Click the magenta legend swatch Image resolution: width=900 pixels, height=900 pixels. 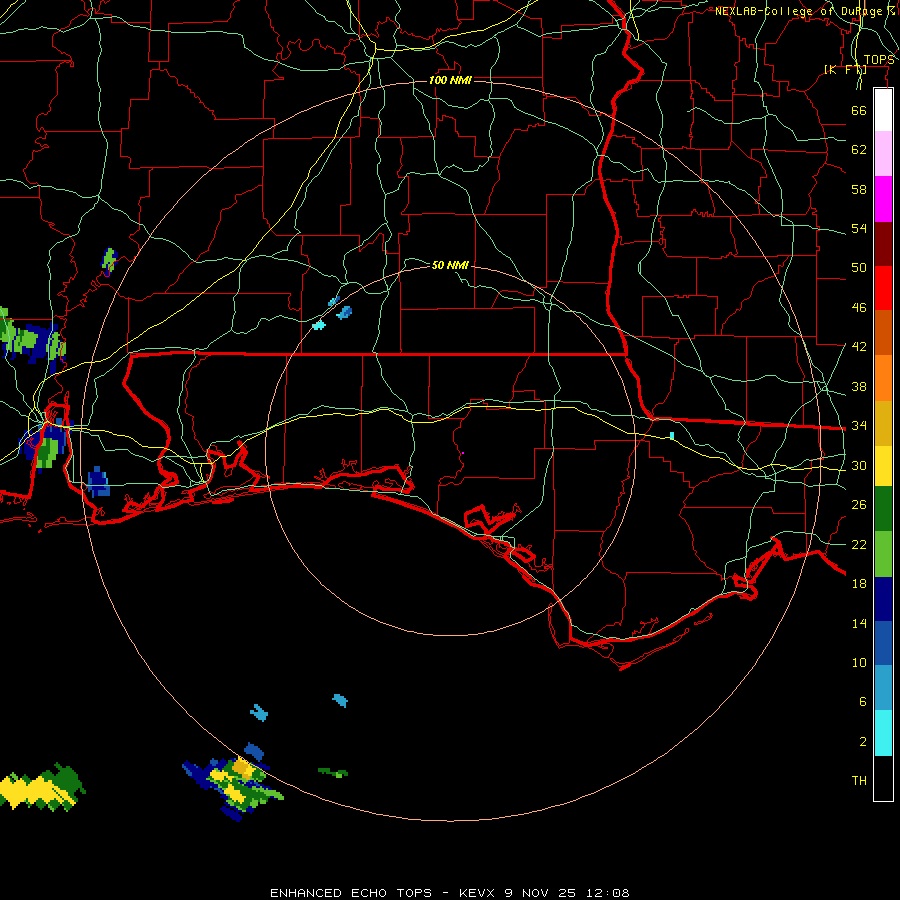[x=883, y=199]
